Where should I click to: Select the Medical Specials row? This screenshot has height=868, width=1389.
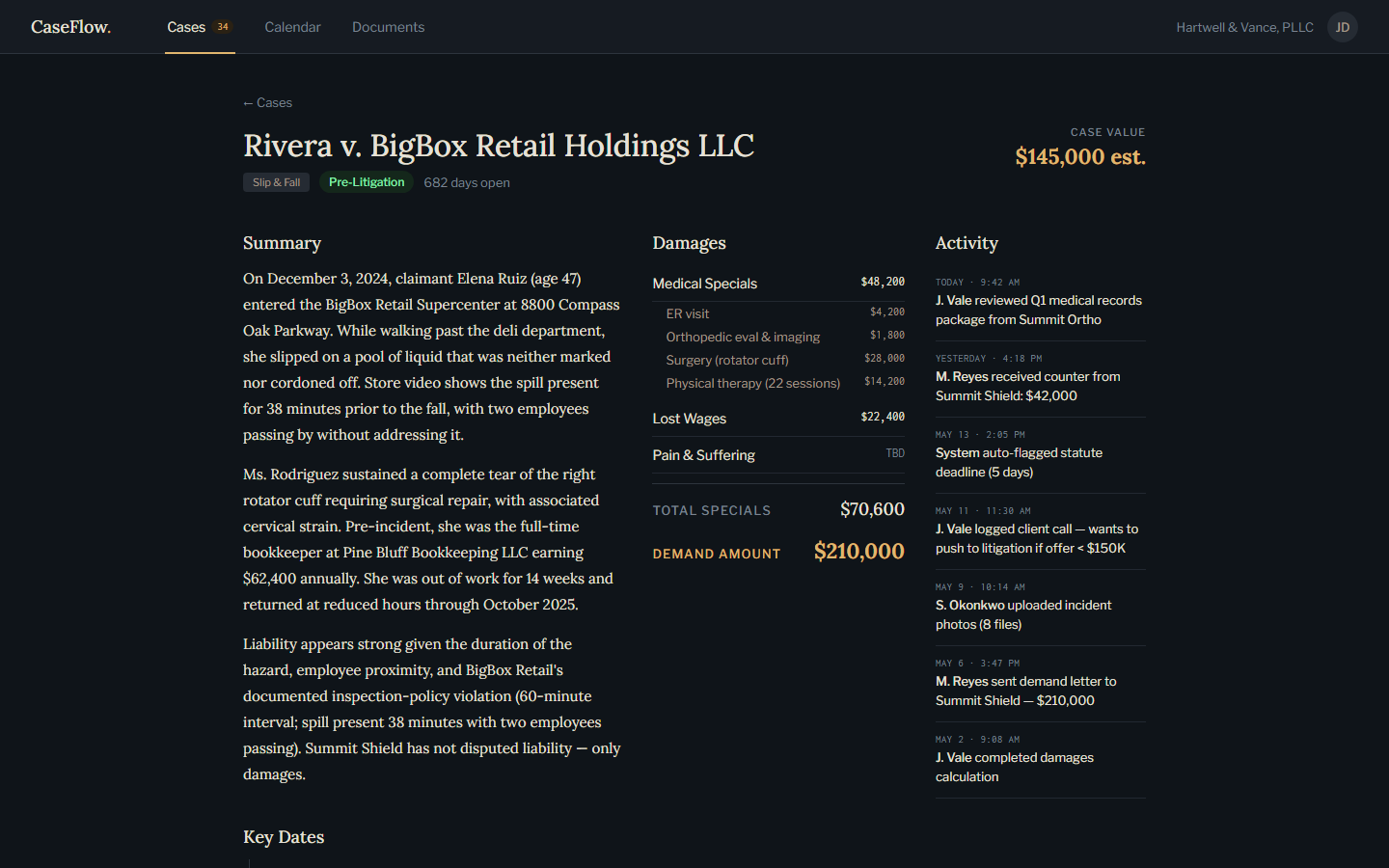coord(778,283)
